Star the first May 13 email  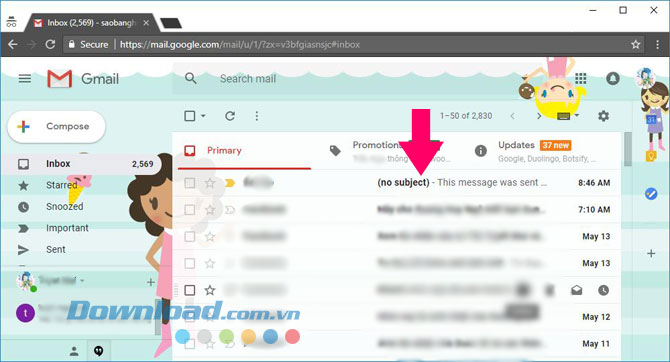click(210, 237)
